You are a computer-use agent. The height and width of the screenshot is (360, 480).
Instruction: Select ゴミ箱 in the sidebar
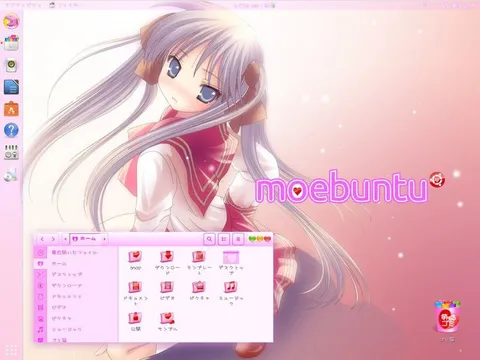coord(76,339)
